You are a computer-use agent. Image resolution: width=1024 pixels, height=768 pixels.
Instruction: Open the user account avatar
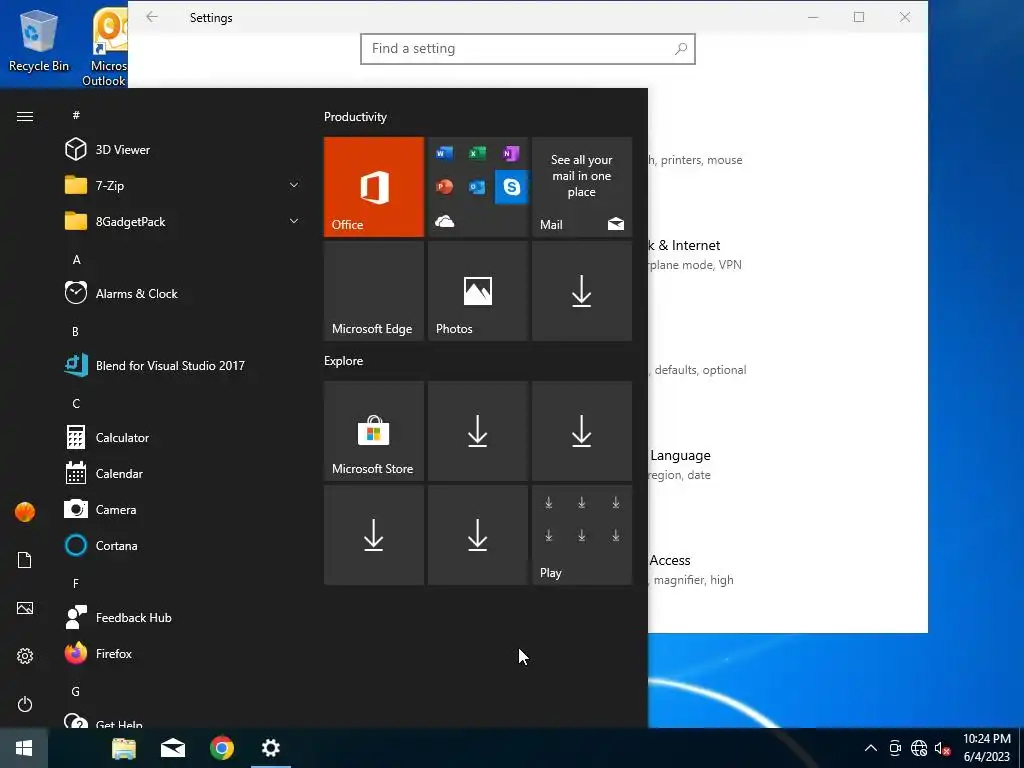tap(25, 512)
